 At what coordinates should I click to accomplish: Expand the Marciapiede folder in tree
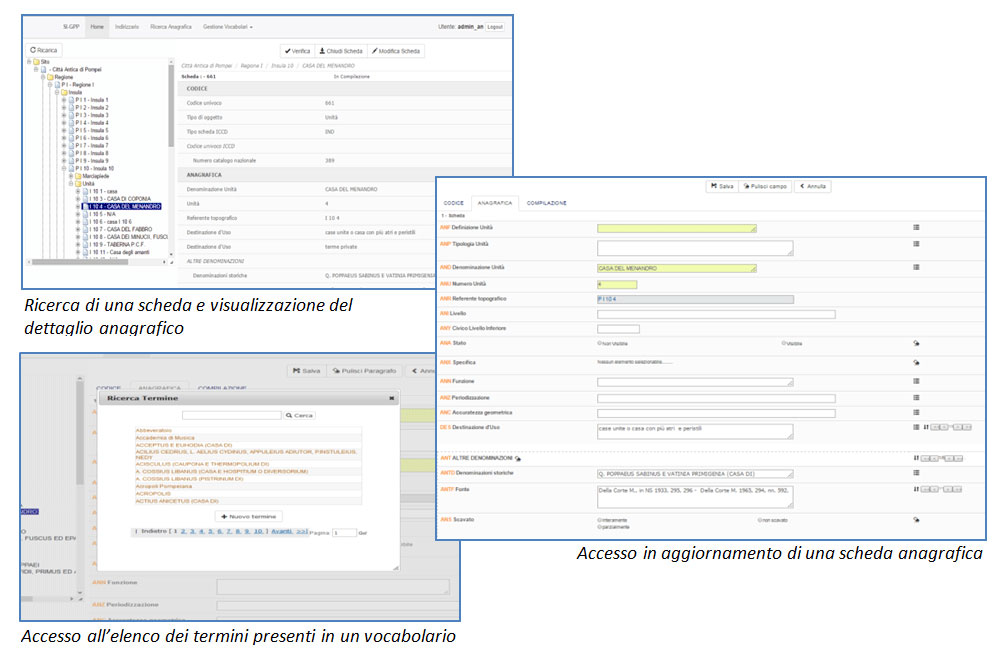(x=71, y=175)
